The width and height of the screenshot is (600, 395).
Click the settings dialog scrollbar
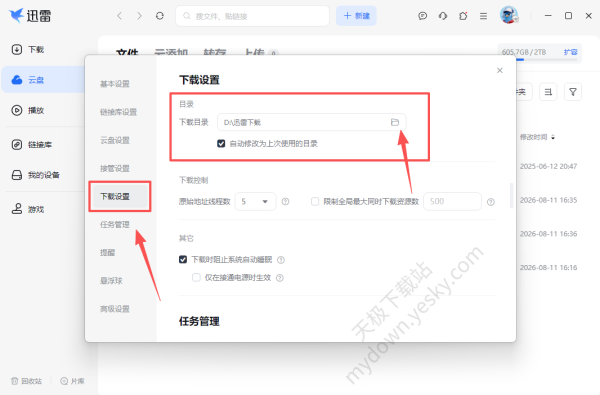tap(511, 195)
